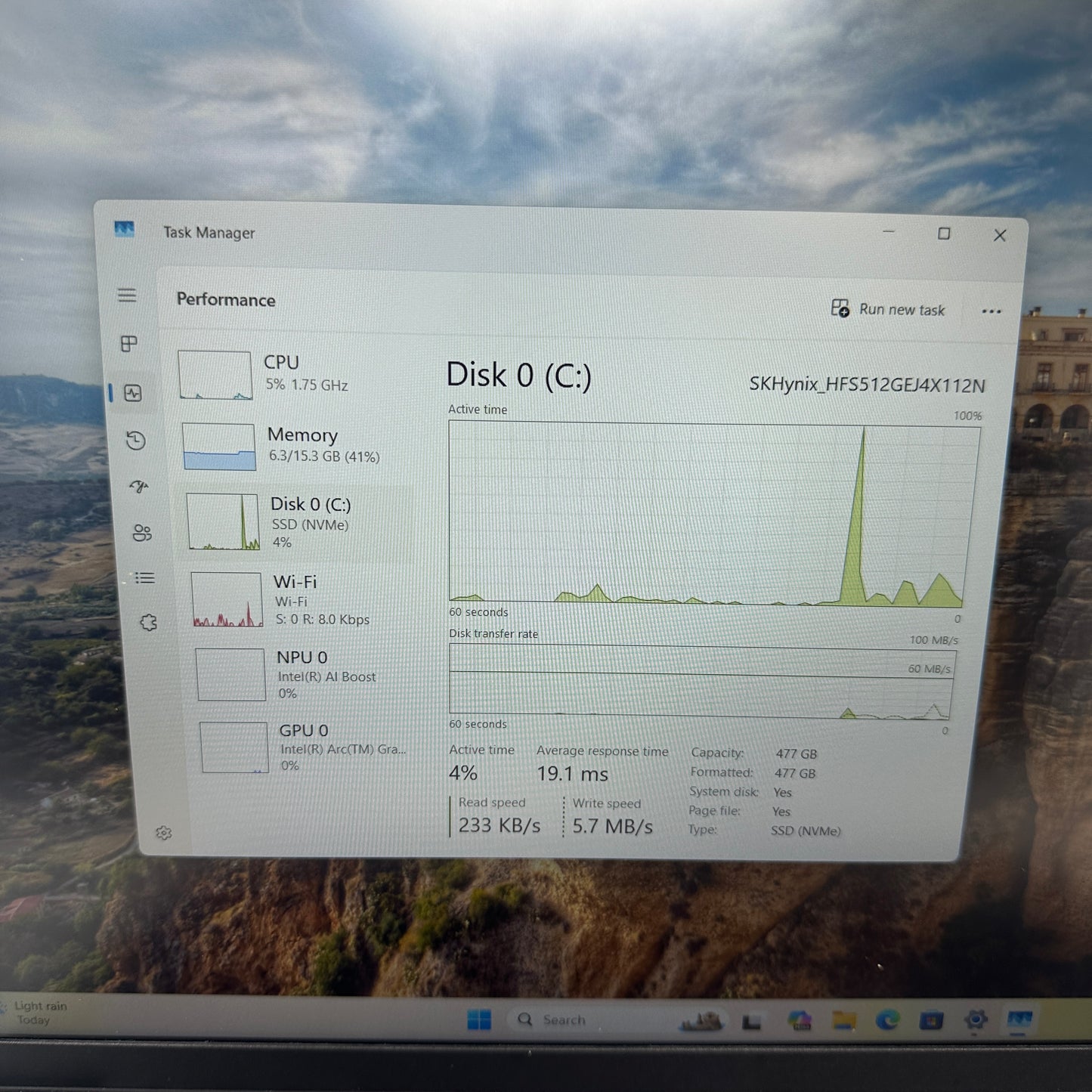
Task: Open Microsoft 365 Copilot from taskbar
Action: pyautogui.click(x=799, y=1021)
